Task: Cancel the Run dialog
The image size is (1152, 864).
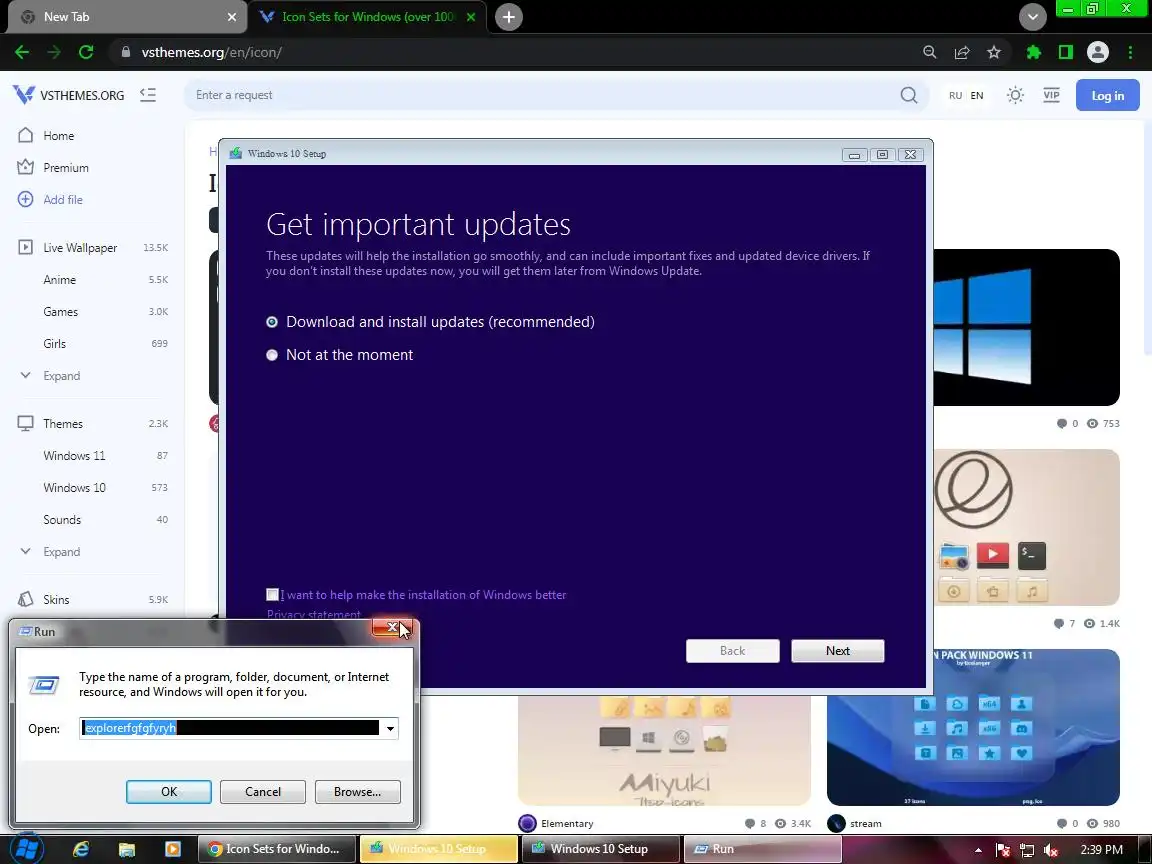Action: point(263,792)
